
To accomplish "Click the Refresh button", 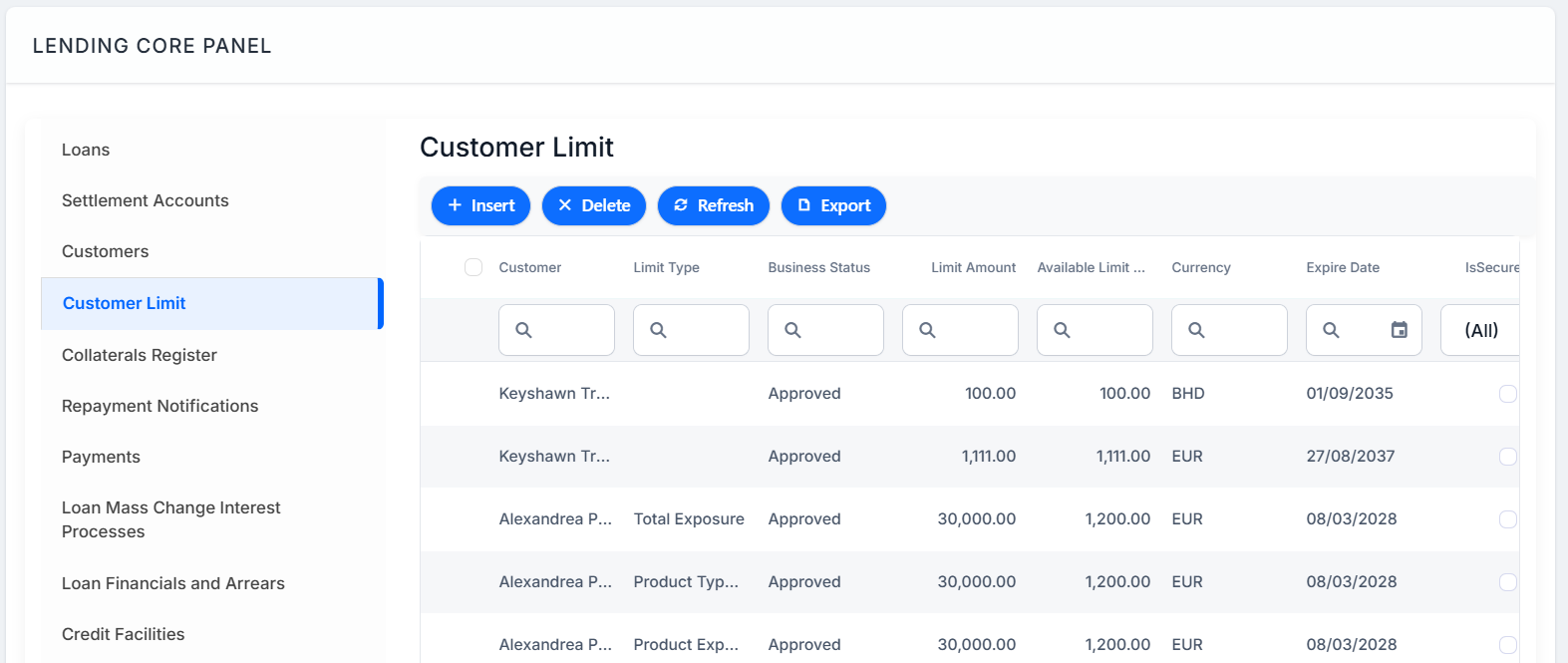I will (714, 205).
